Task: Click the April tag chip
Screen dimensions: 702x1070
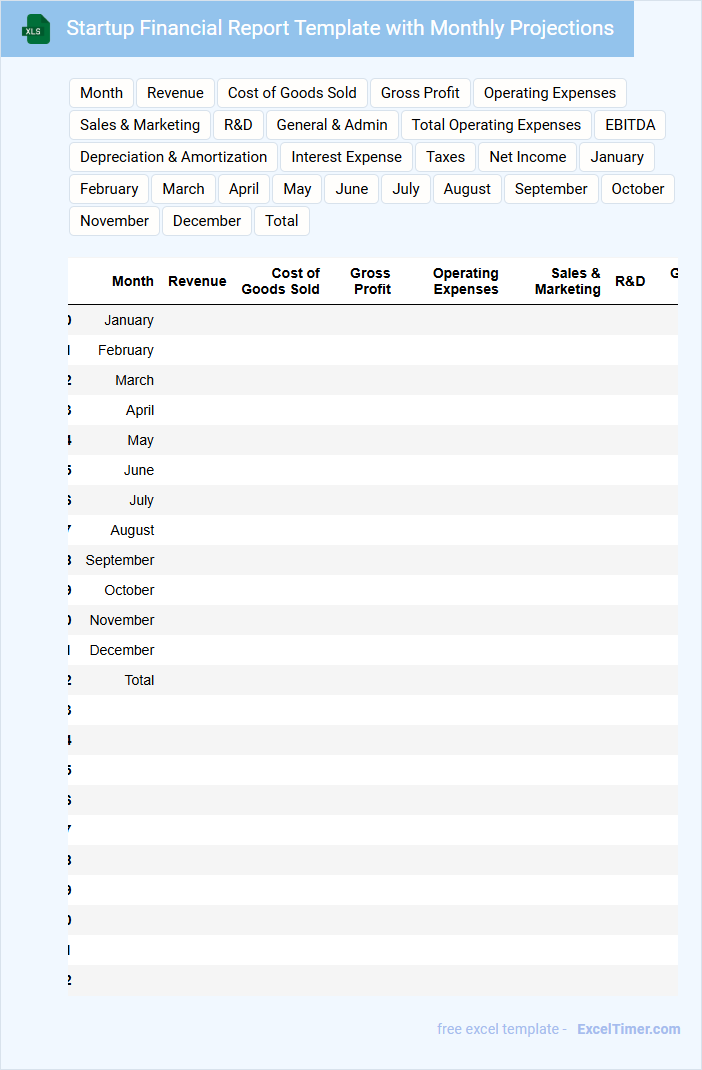Action: tap(244, 189)
